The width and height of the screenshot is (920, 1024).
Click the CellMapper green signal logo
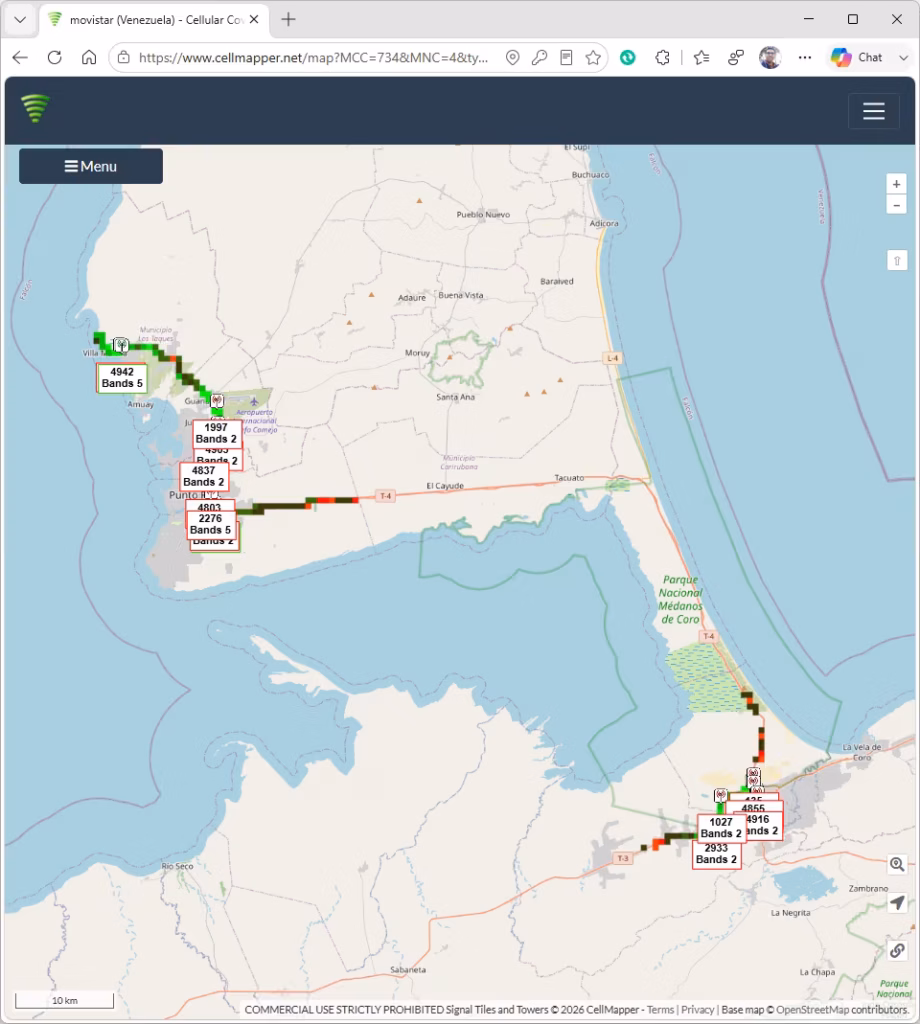pyautogui.click(x=35, y=108)
